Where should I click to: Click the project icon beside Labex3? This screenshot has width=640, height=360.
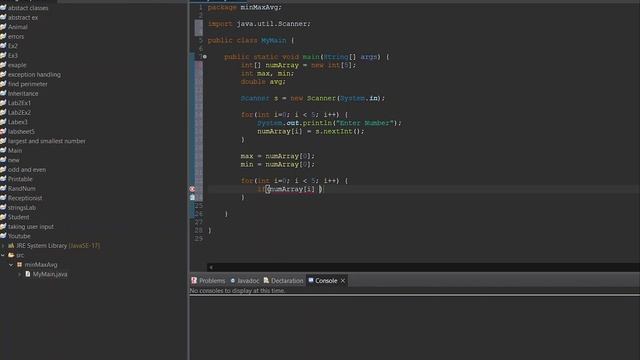(x=3, y=122)
